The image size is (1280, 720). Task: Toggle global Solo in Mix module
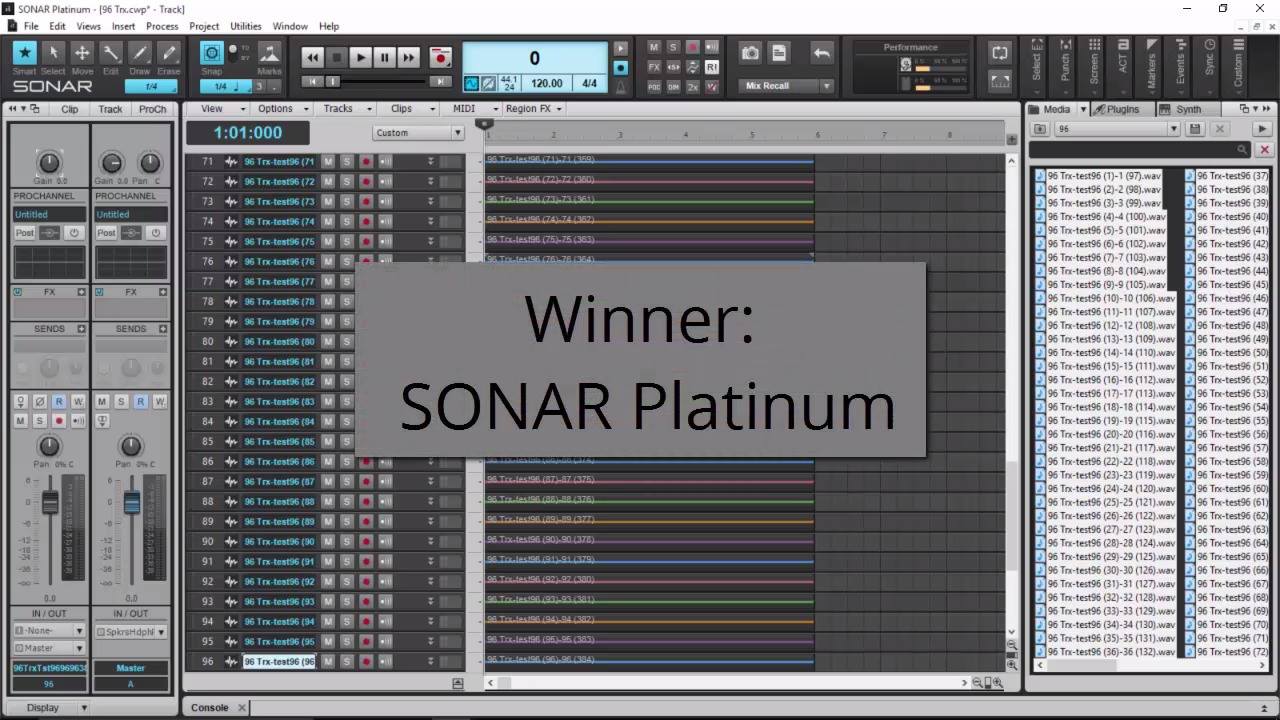673,47
